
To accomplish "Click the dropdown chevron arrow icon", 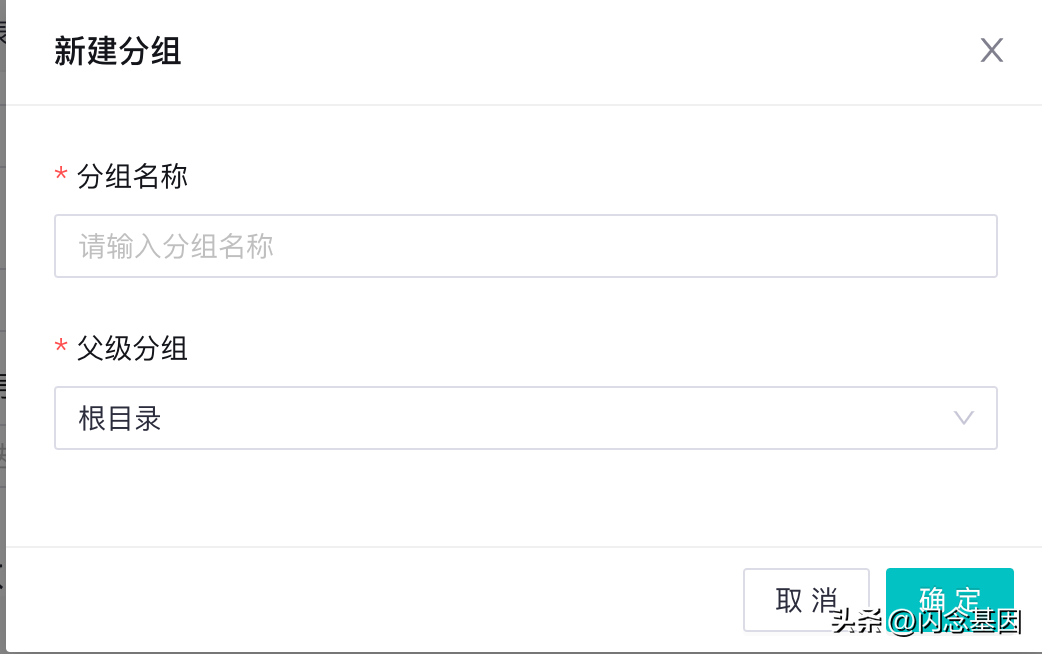I will (x=964, y=418).
